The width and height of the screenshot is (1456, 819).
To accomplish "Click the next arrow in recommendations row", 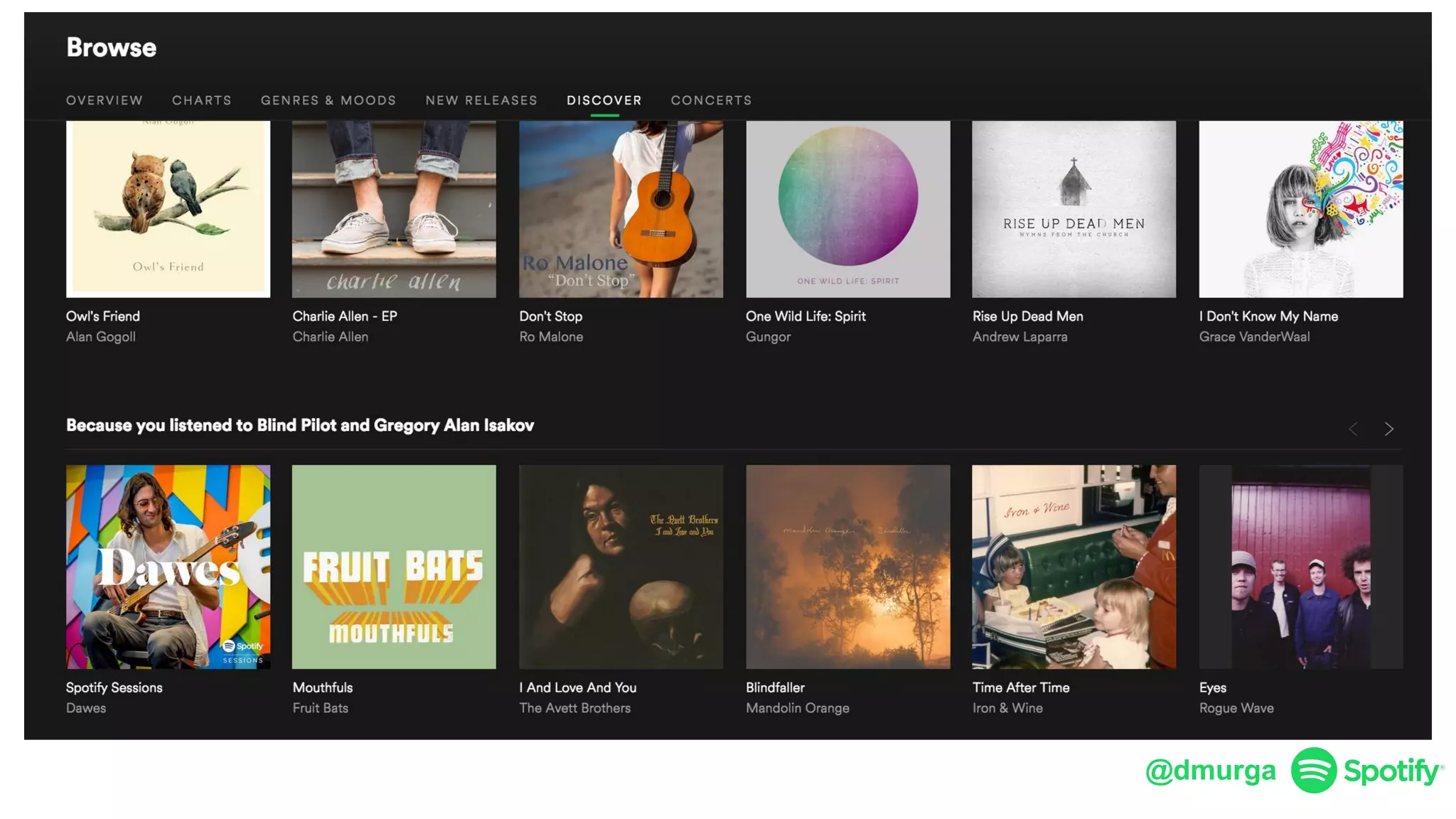I will [1388, 429].
